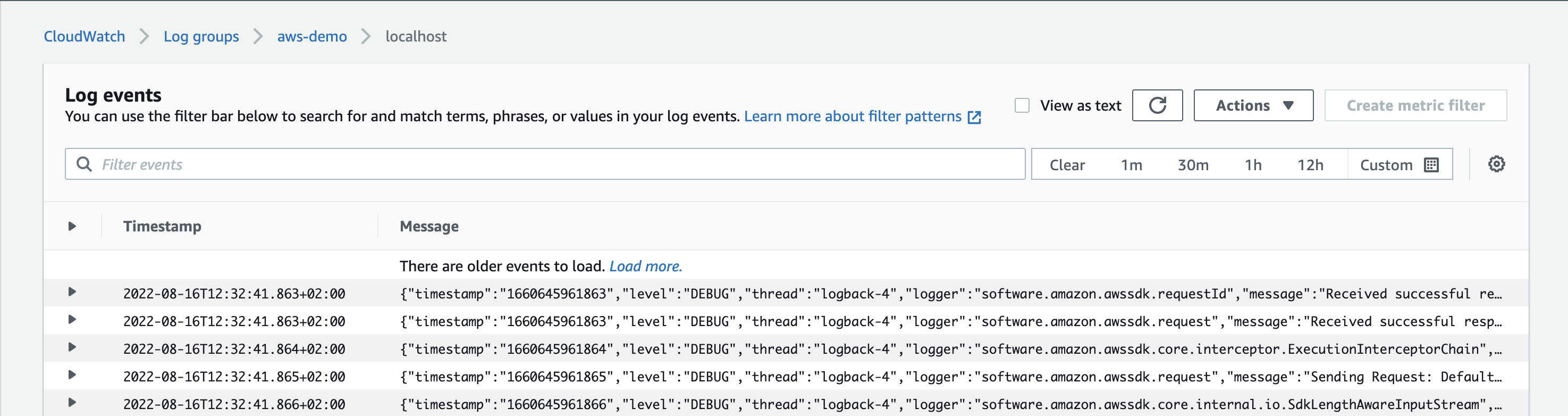The image size is (1568, 416).
Task: Expand the 12:32:41.865 log event row
Action: point(72,375)
